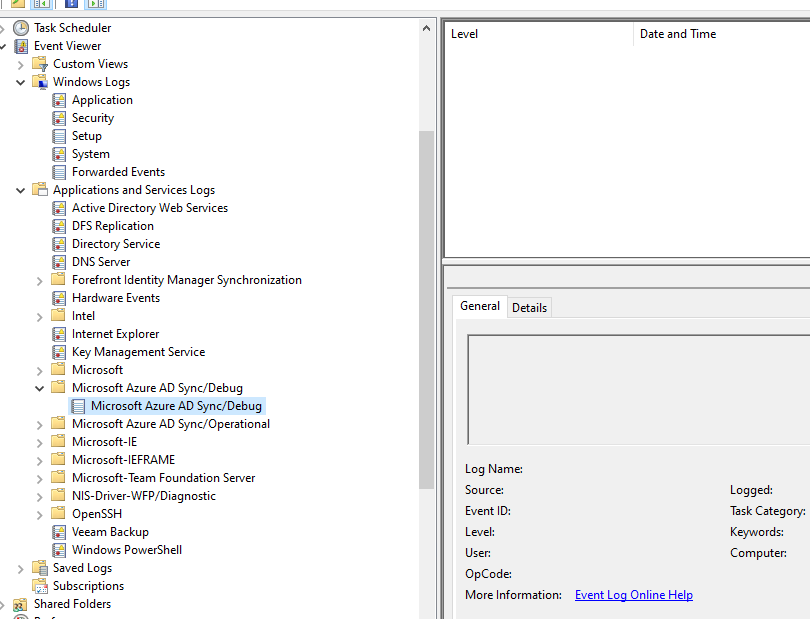This screenshot has height=619, width=810.
Task: Expand Microsoft Azure AD Sync/Operational folder
Action: (40, 425)
